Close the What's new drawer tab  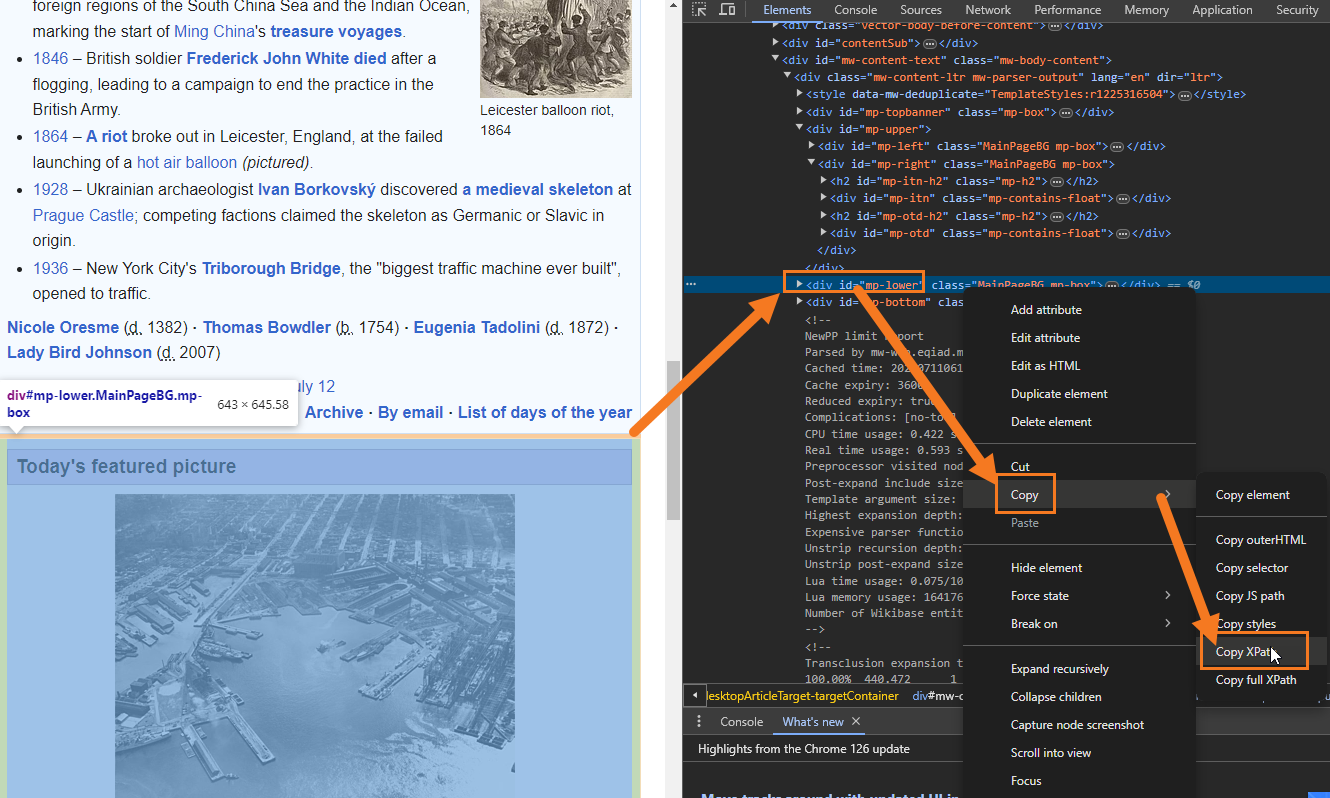coord(856,722)
